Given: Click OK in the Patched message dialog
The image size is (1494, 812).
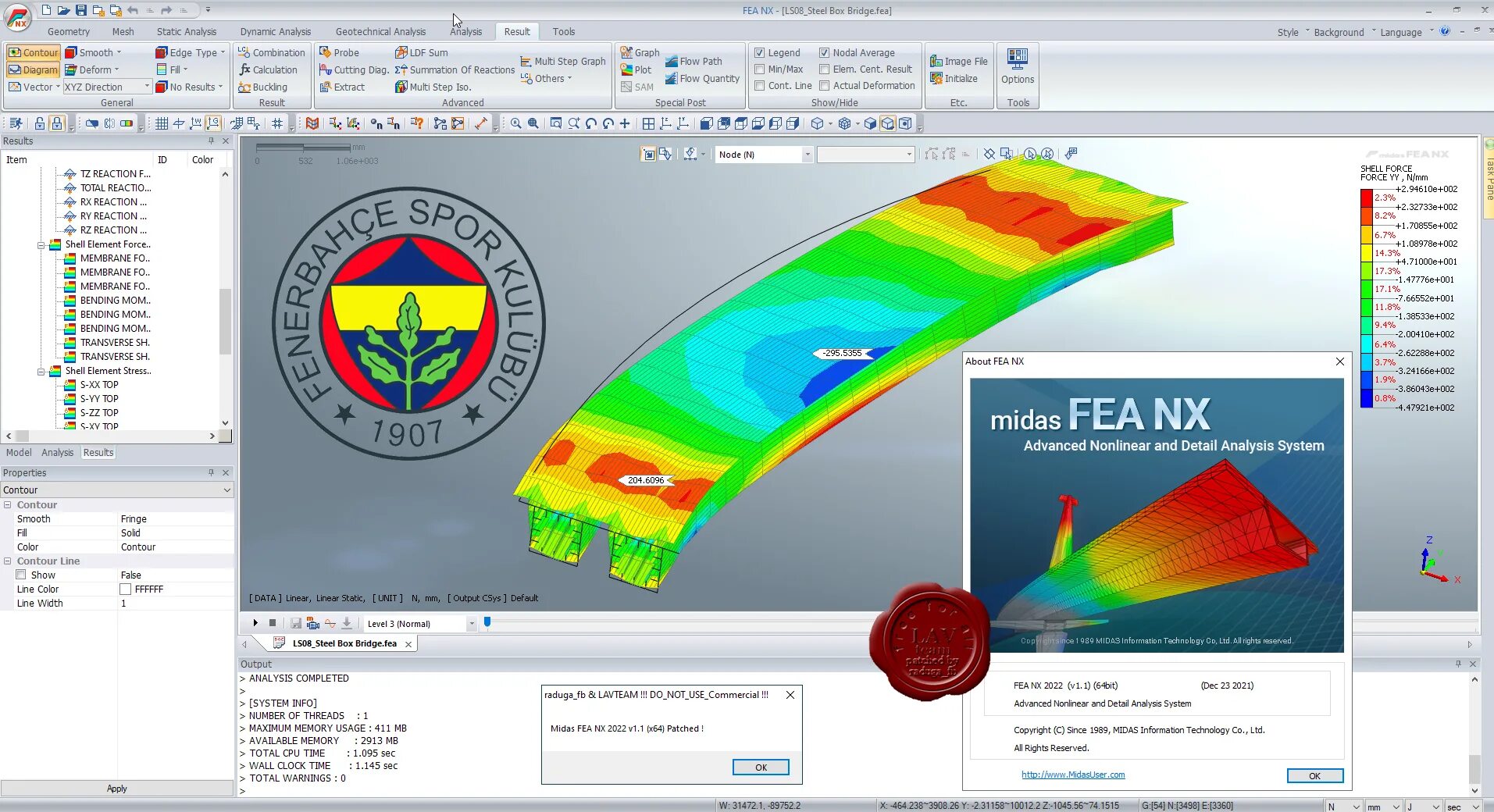Looking at the screenshot, I should coord(761,767).
